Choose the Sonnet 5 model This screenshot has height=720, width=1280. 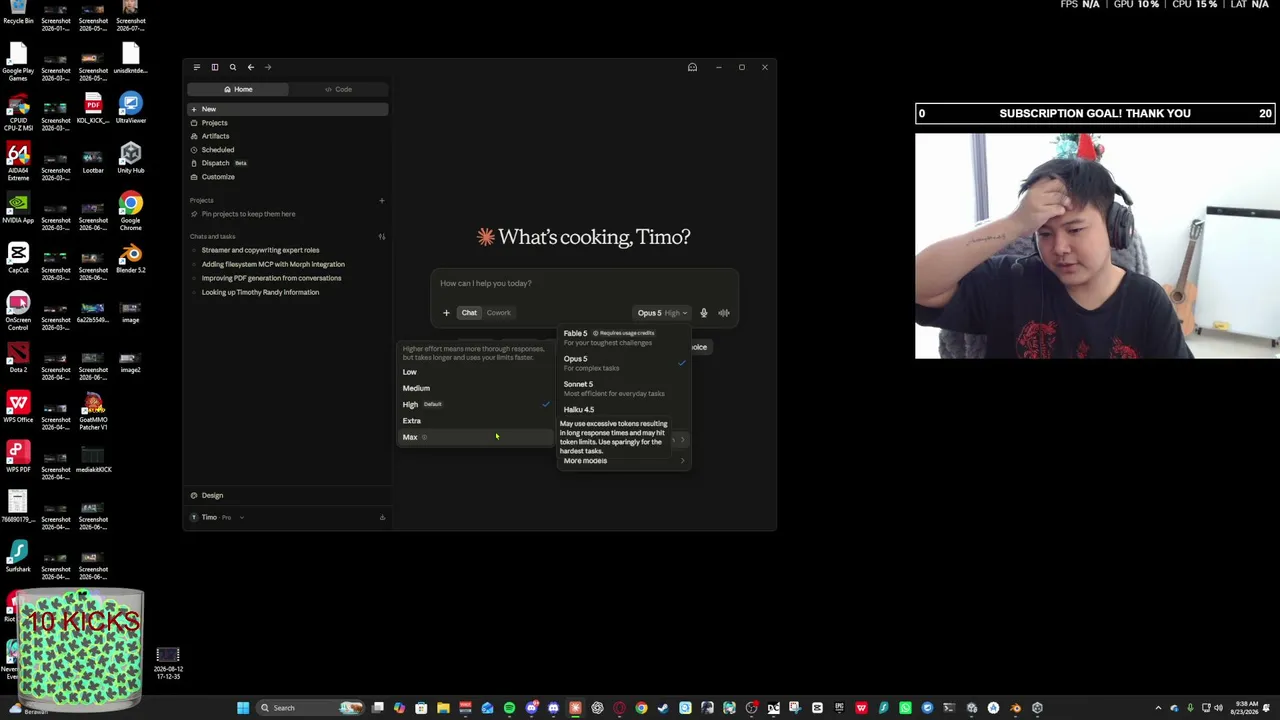click(x=624, y=388)
